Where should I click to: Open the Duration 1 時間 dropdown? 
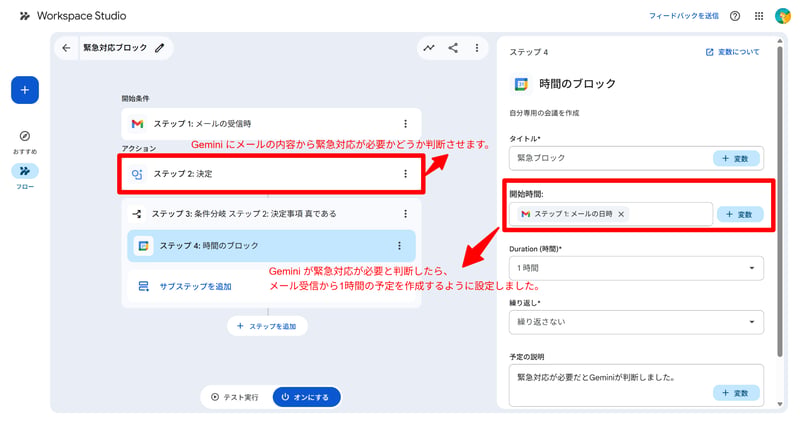[x=636, y=268]
